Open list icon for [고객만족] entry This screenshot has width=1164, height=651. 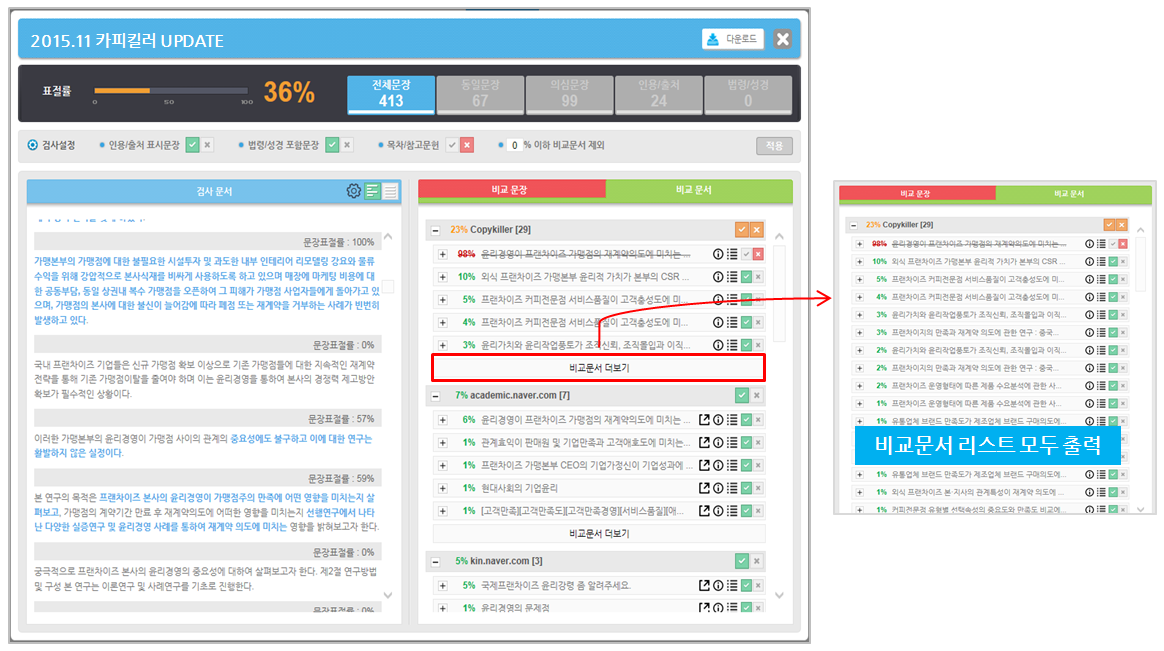(x=732, y=511)
